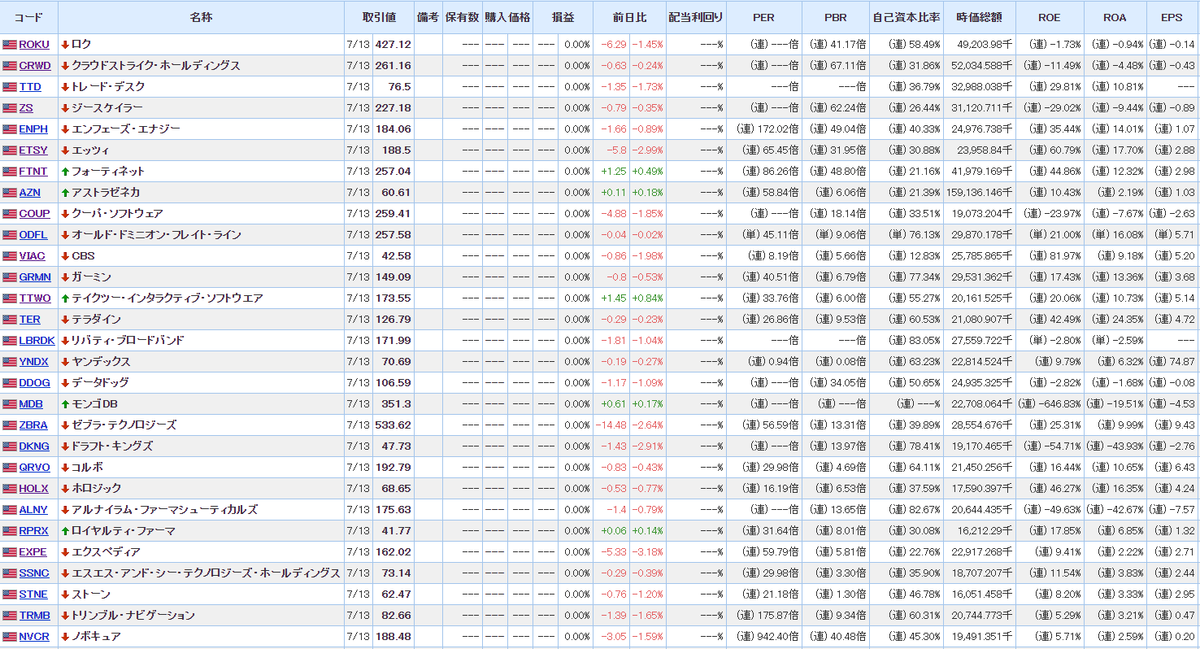Click the red down arrow next to エクスペディア
The height and width of the screenshot is (649, 1200).
point(65,552)
